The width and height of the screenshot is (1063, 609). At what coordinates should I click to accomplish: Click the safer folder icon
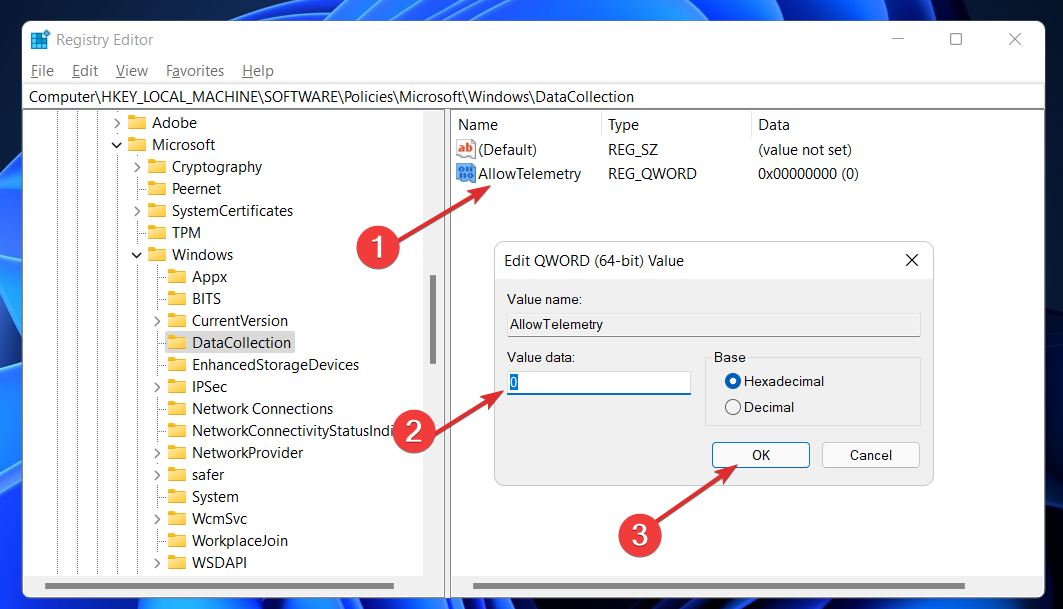coord(177,475)
